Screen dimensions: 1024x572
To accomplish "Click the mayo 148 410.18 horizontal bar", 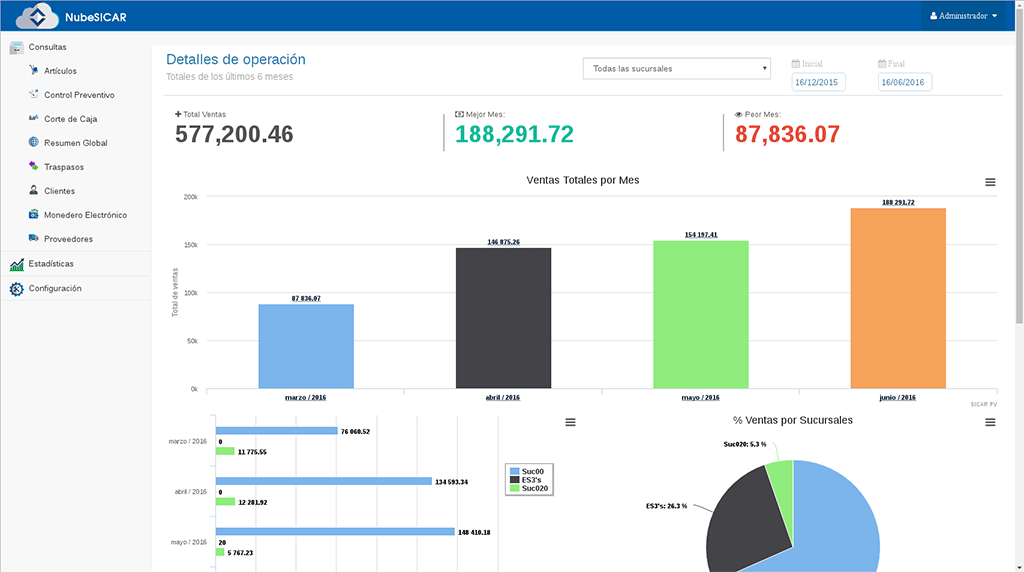I will 335,532.
